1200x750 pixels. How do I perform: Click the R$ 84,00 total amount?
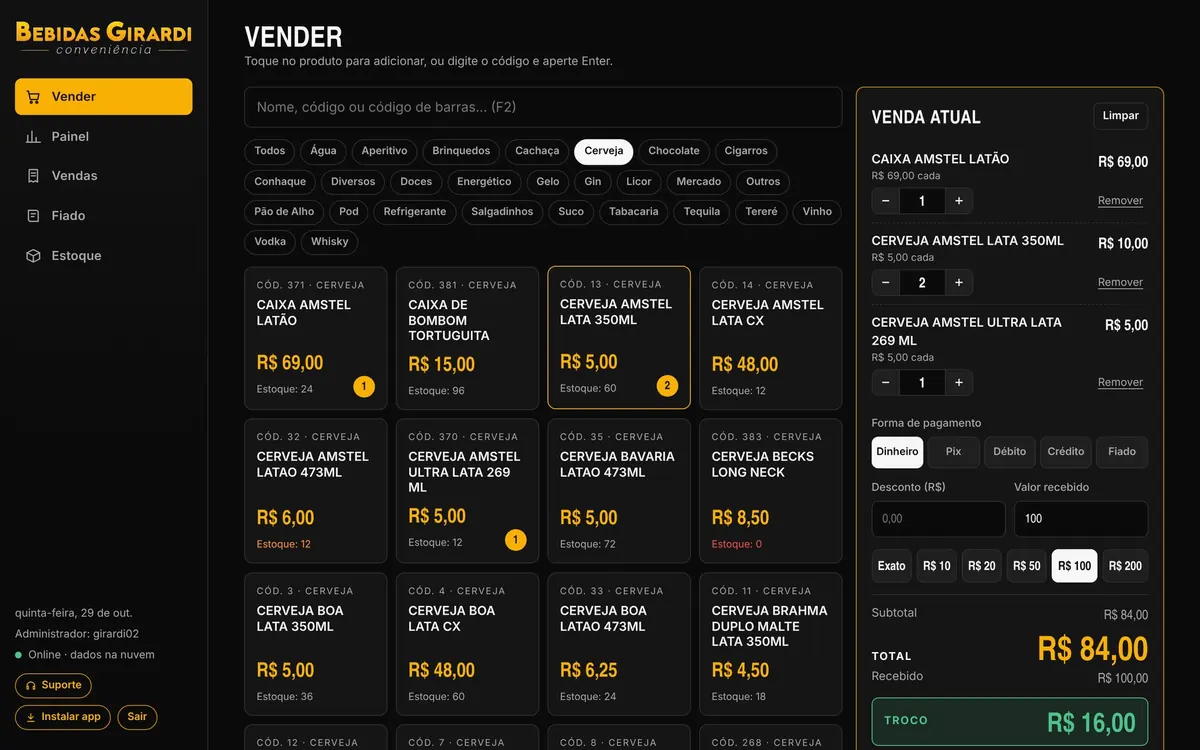[1093, 649]
